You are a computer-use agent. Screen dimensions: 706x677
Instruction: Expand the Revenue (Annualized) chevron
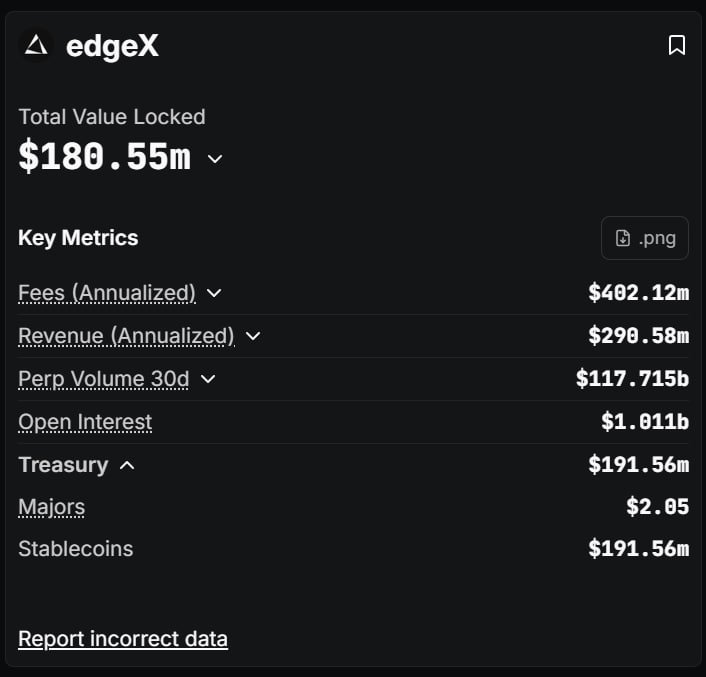tap(253, 336)
